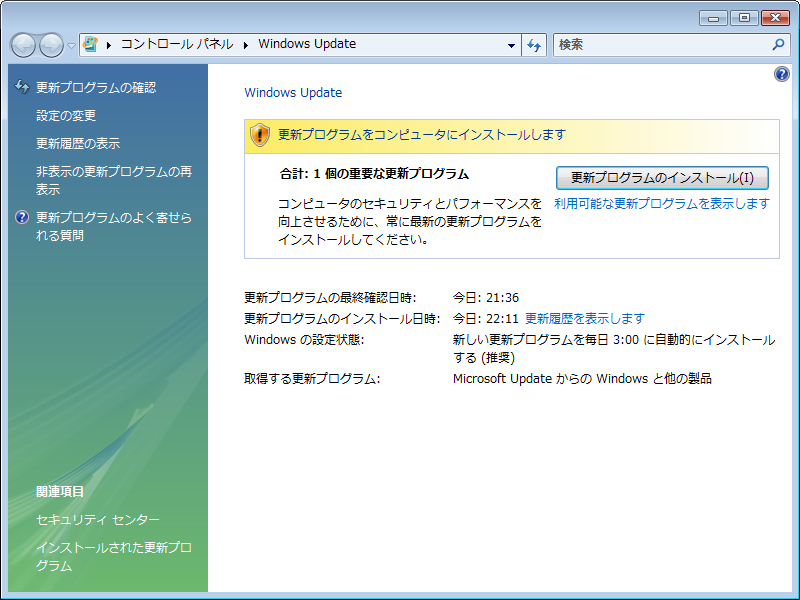800x600 pixels.
Task: Open 更新プログラムのよく寄せられる質問 link
Action: click(114, 227)
